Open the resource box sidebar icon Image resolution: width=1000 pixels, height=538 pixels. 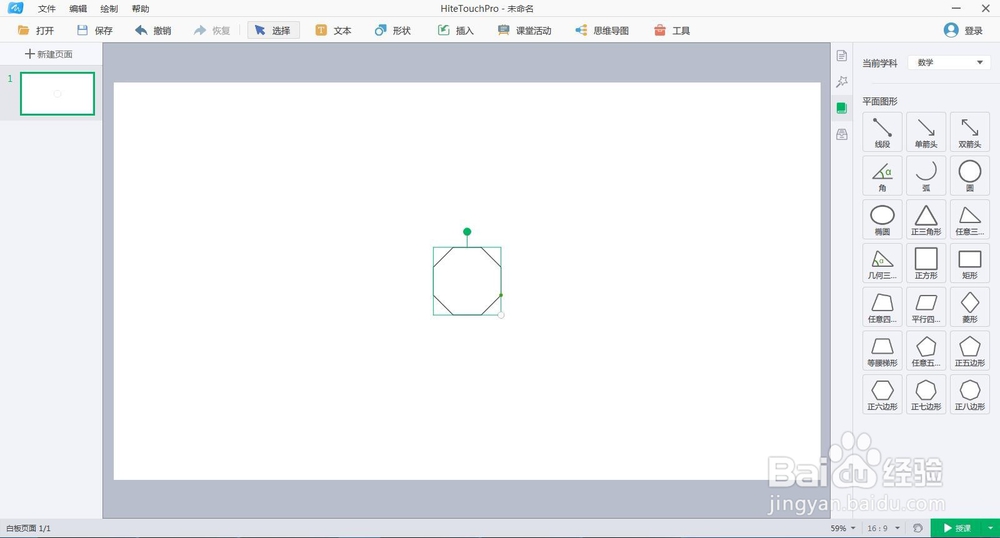click(x=842, y=134)
